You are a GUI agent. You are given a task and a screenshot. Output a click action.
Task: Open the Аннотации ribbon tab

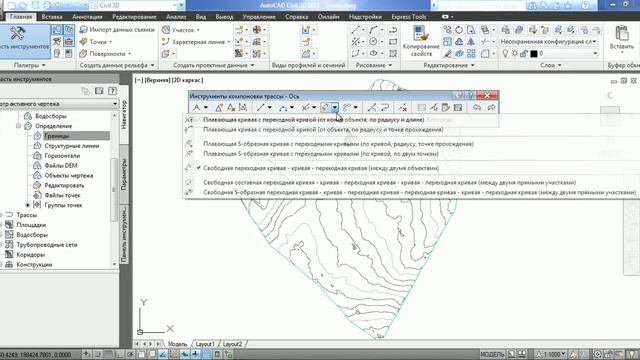point(87,17)
